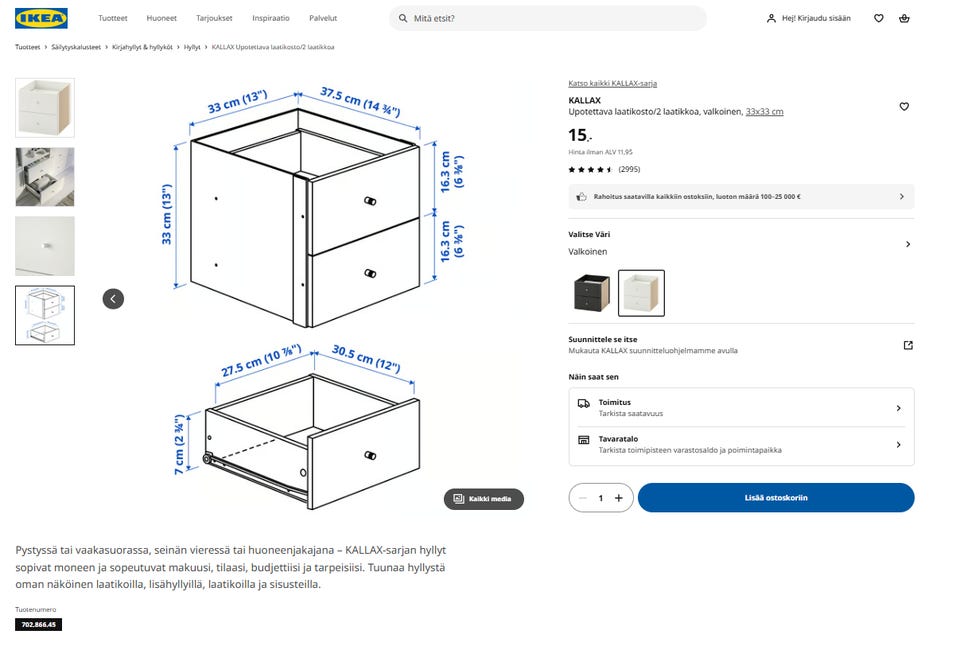Open the favorites heart icon in header
The height and width of the screenshot is (650, 960).
click(x=878, y=18)
